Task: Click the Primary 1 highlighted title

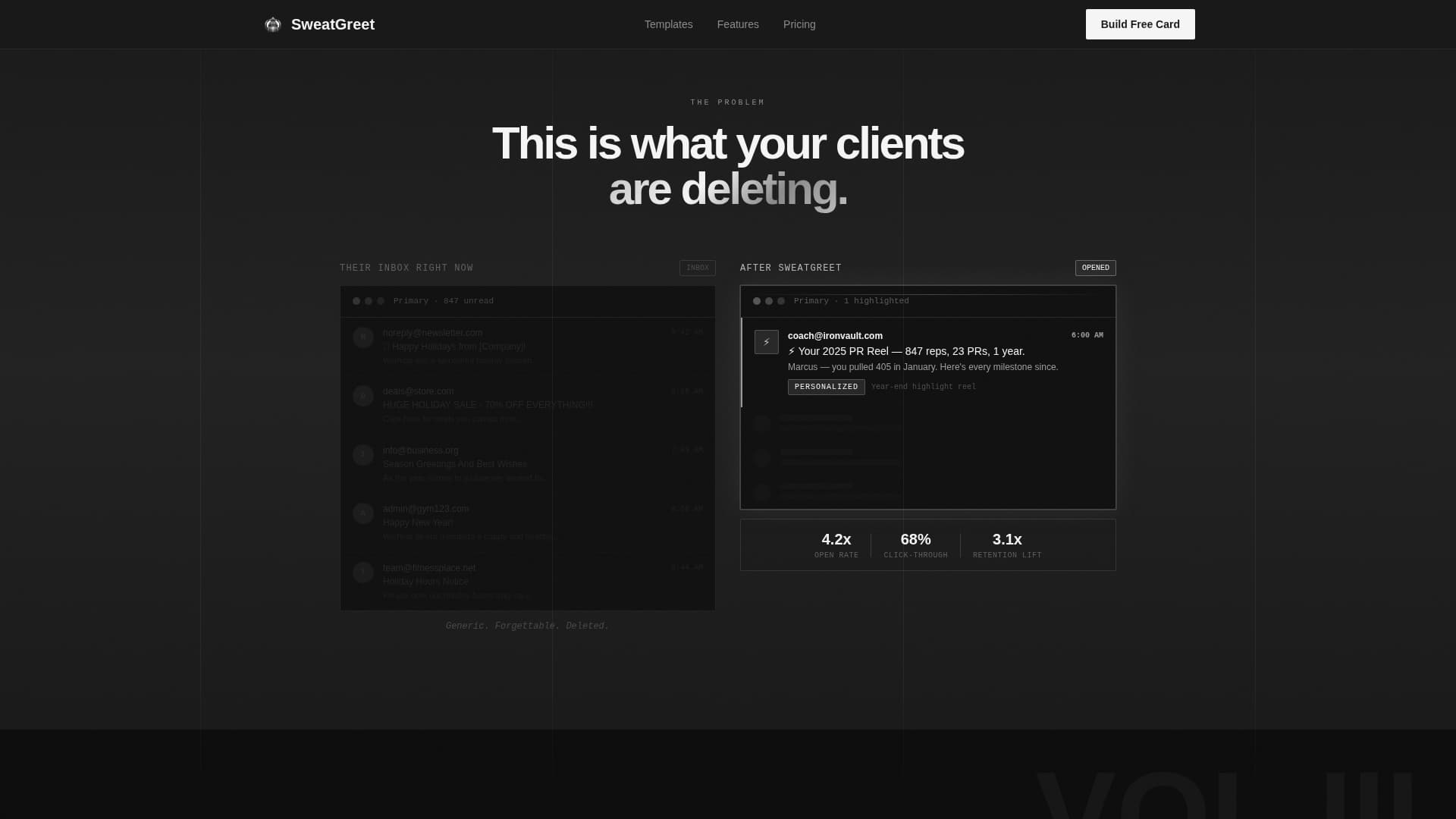Action: [851, 301]
